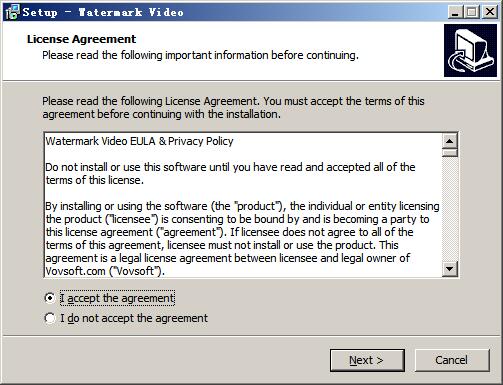Image resolution: width=503 pixels, height=385 pixels.
Task: Click the 'I do not accept the agreement' label text
Action: click(134, 318)
